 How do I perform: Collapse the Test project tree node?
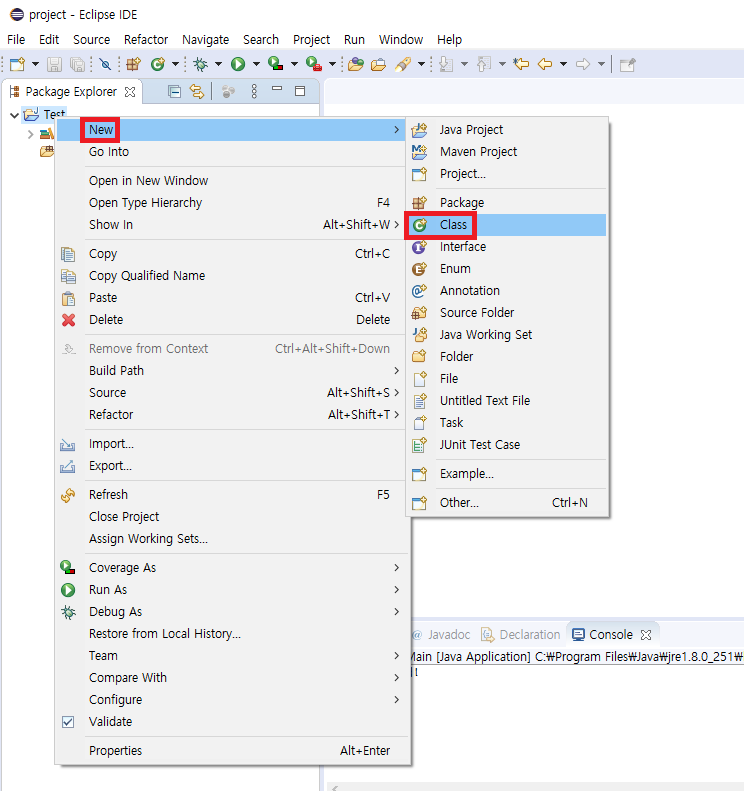(x=14, y=115)
